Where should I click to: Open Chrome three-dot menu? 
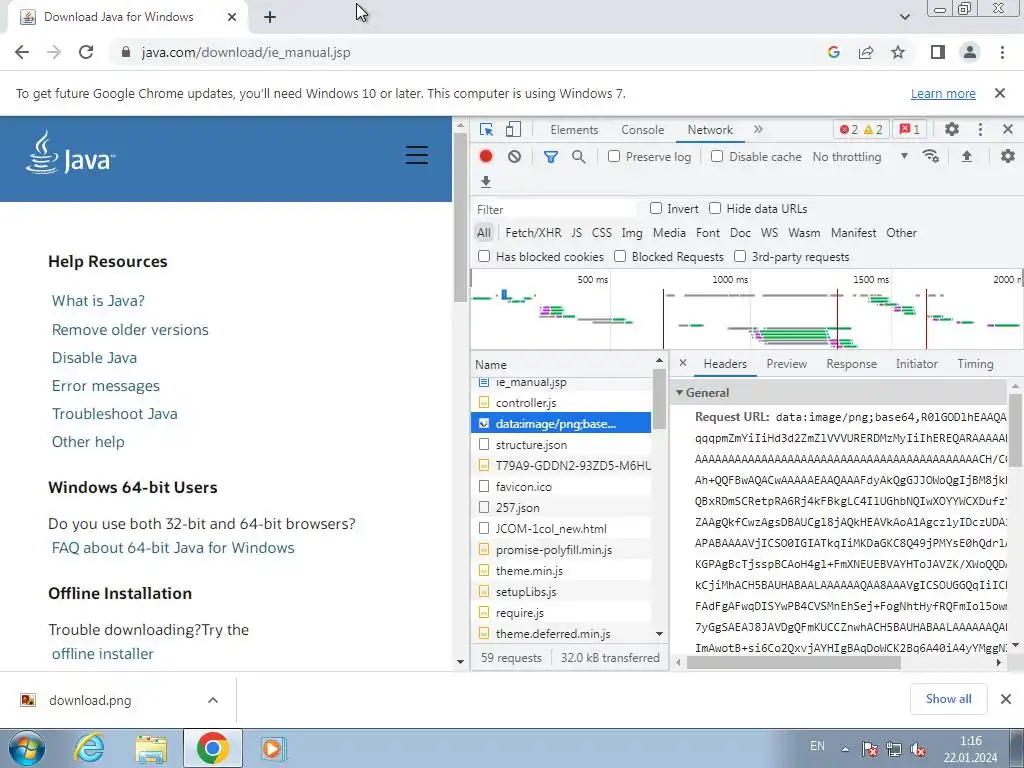pos(1002,52)
